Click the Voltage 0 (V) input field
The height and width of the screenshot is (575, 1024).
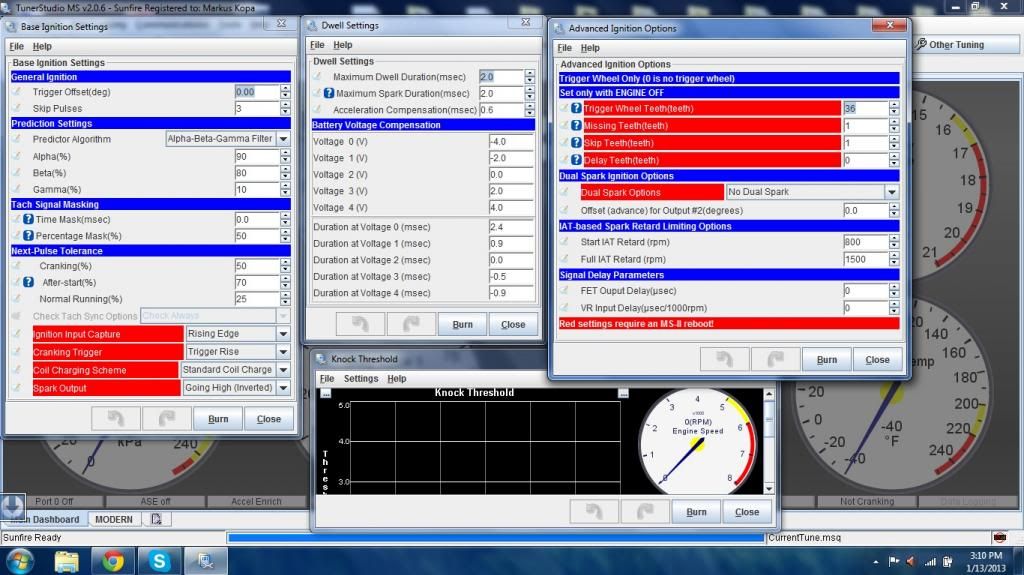point(511,142)
